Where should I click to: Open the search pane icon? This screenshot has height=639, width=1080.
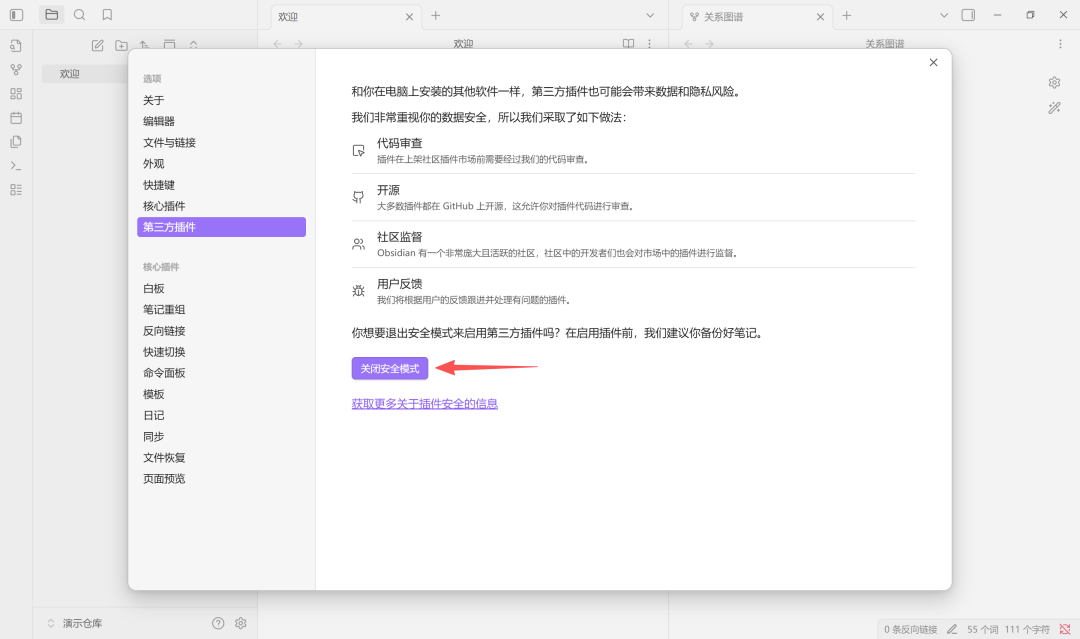[x=79, y=14]
